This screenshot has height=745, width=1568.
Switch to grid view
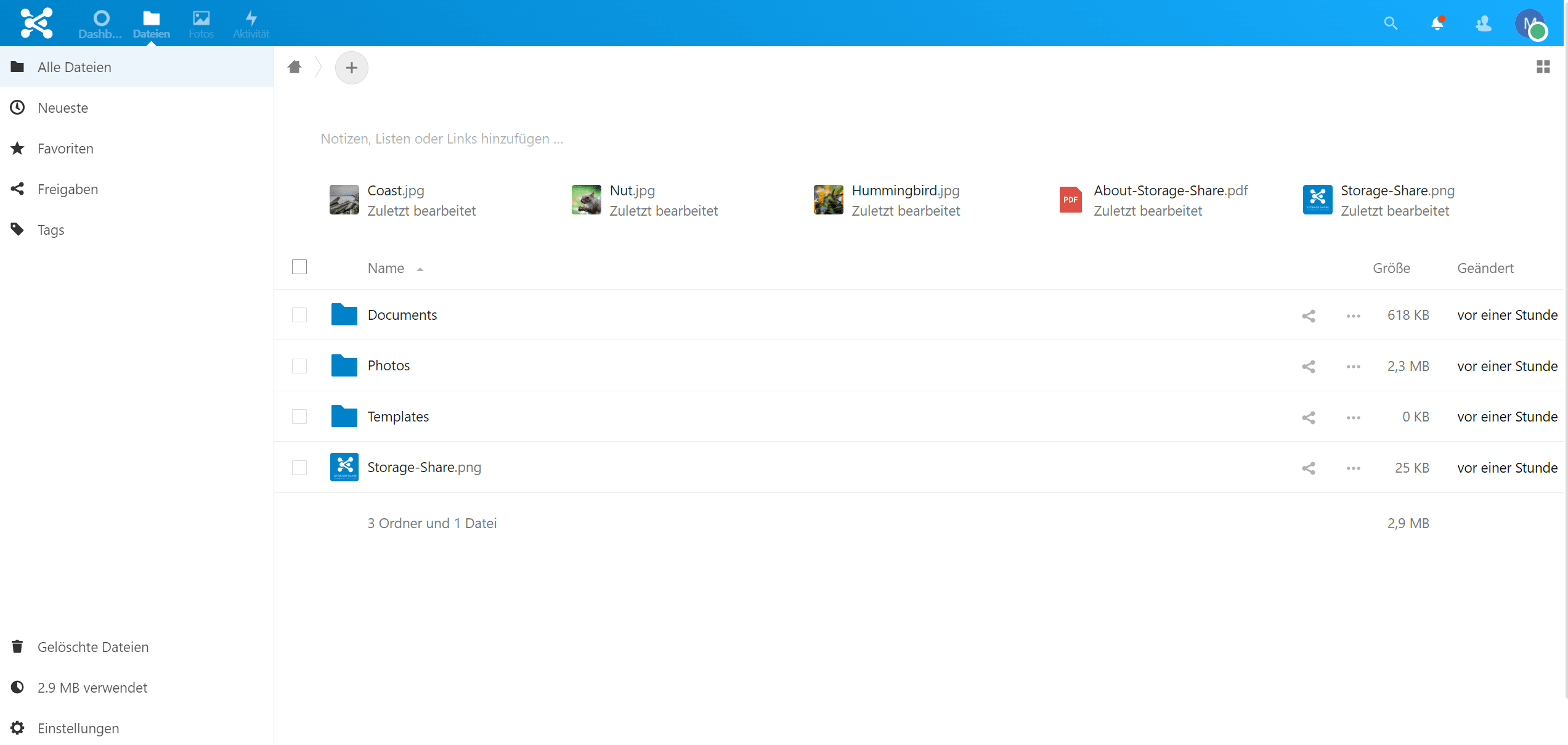(1543, 67)
